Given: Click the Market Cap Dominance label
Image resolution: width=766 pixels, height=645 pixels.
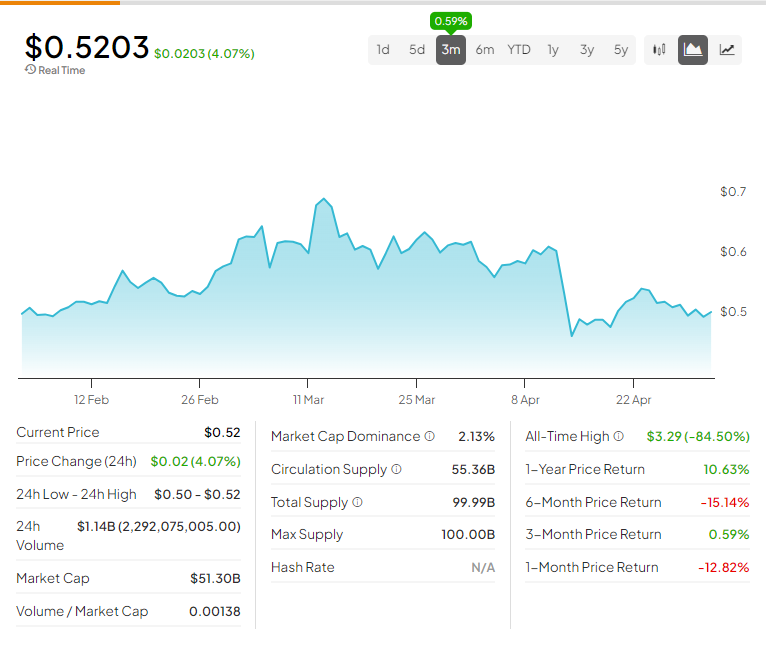Looking at the screenshot, I should (x=345, y=436).
